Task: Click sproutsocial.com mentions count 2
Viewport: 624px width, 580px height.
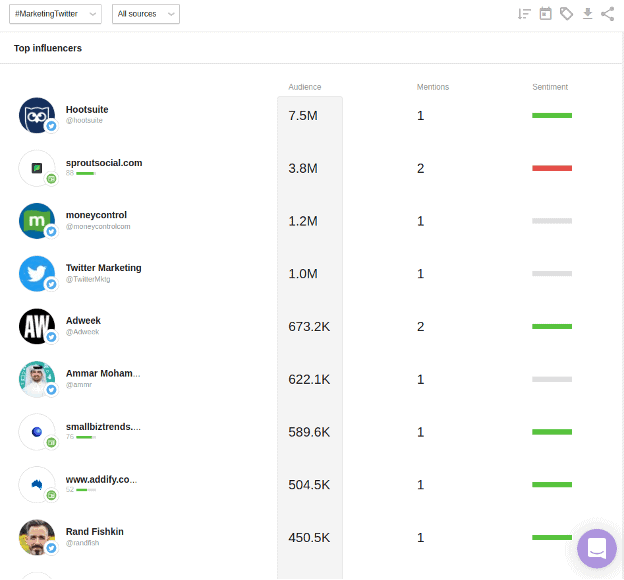Action: click(x=420, y=168)
